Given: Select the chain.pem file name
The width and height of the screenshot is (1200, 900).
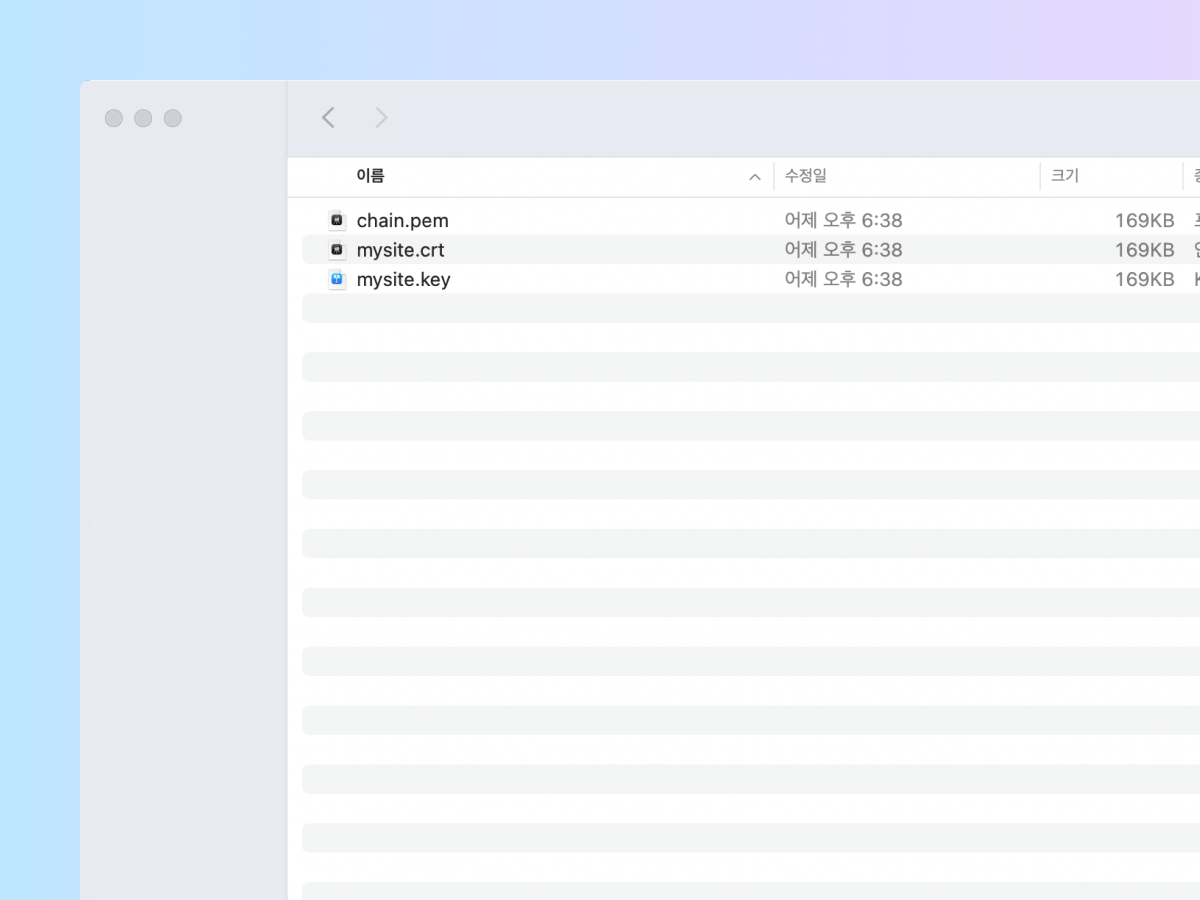Looking at the screenshot, I should (403, 220).
